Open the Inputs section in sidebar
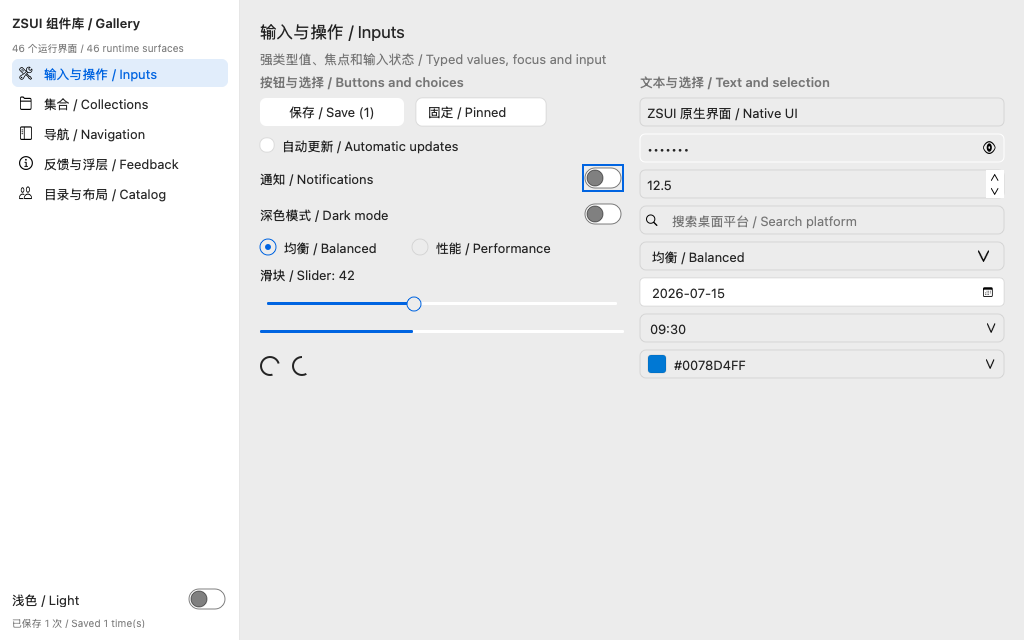Screen dimensions: 1024x640 pyautogui.click(x=120, y=74)
